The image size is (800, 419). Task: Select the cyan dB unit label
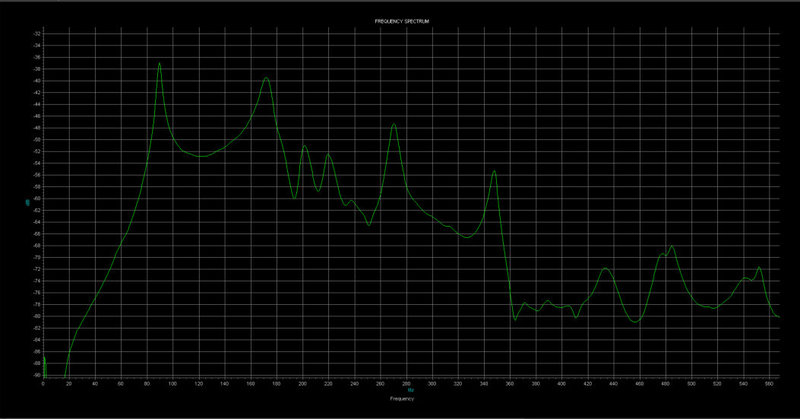coord(28,203)
